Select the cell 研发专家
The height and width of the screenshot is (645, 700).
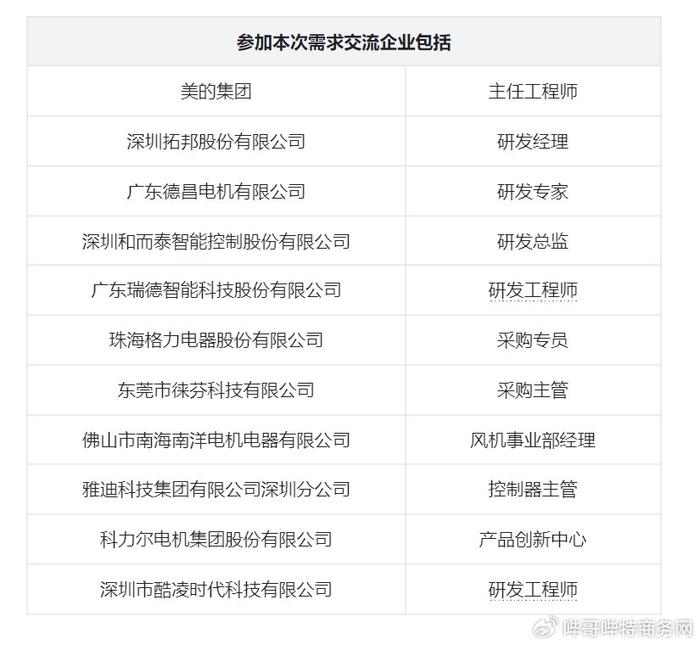533,191
